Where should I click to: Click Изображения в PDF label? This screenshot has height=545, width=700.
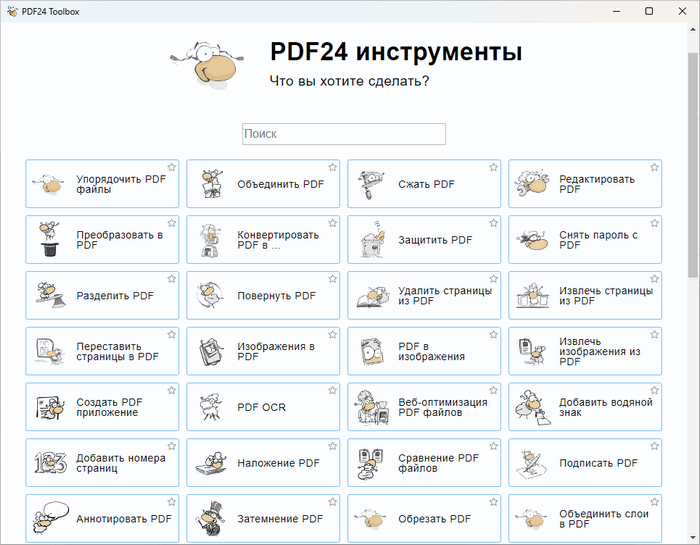[276, 351]
